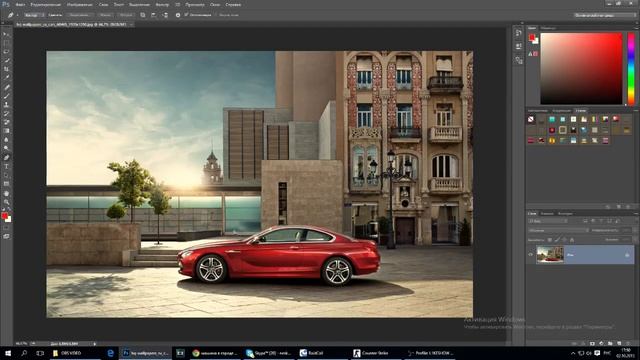
Task: Select the Pen tool in toolbox
Action: (x=7, y=158)
